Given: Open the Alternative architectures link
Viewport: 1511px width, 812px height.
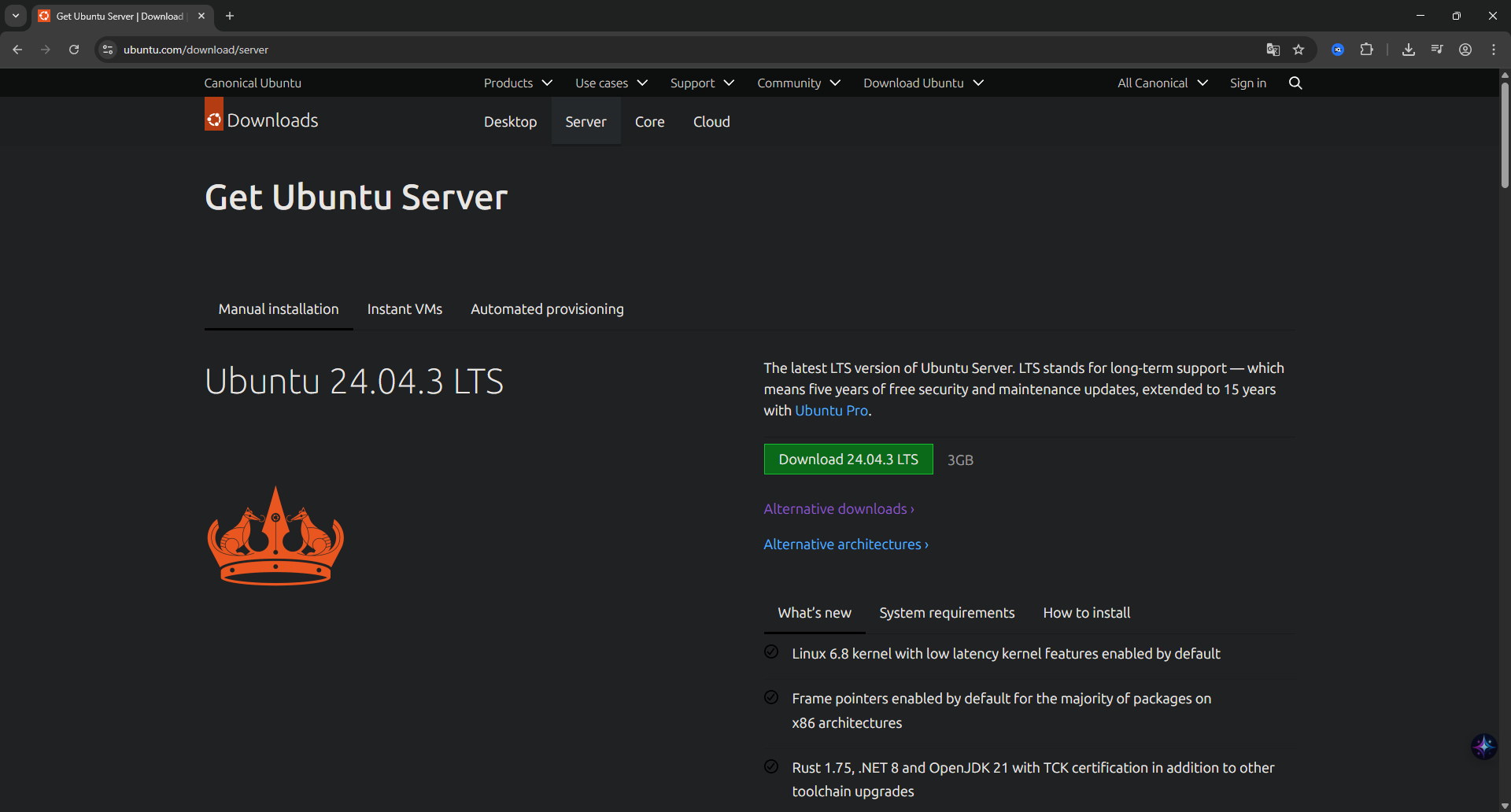Looking at the screenshot, I should pyautogui.click(x=845, y=544).
